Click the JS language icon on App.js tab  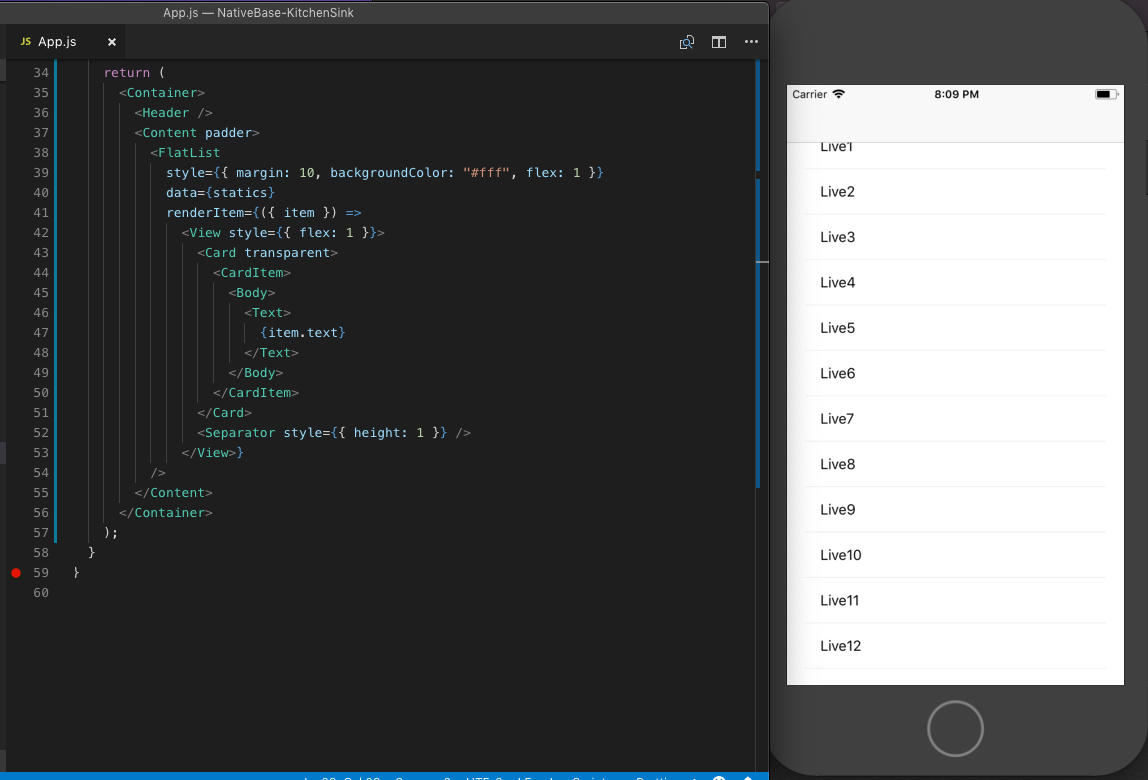click(25, 42)
